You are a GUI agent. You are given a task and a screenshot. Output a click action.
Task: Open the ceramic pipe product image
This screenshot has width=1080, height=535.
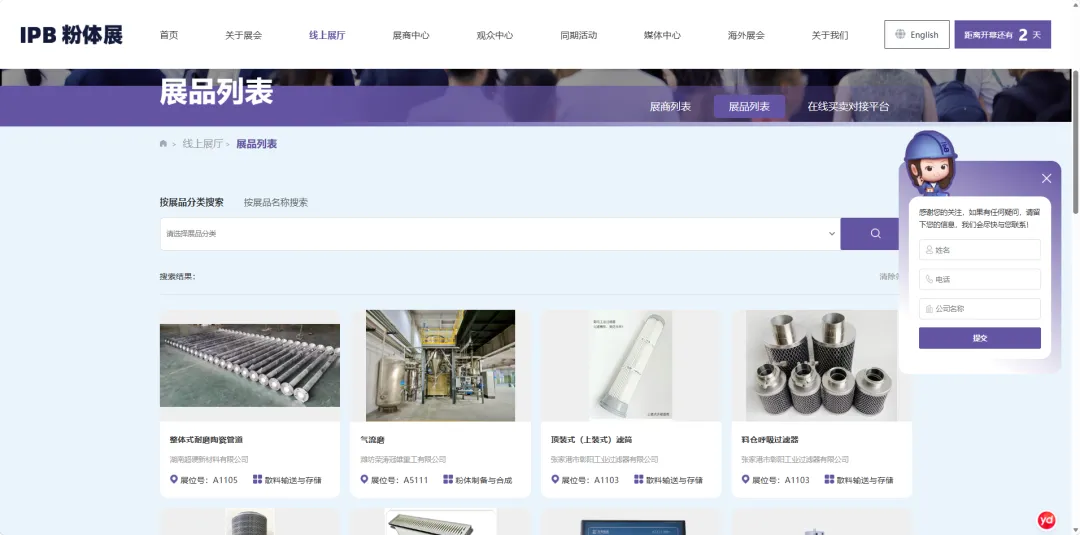click(x=249, y=366)
